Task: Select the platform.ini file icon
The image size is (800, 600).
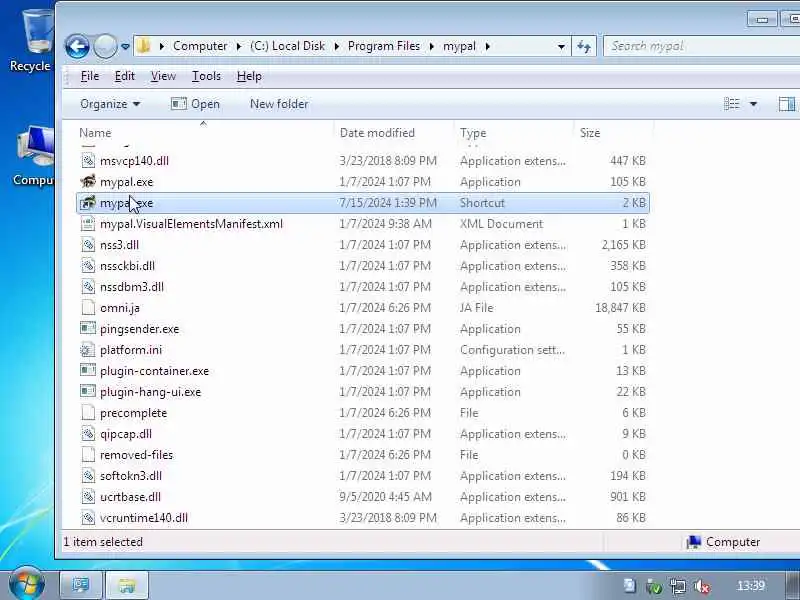Action: (88, 349)
